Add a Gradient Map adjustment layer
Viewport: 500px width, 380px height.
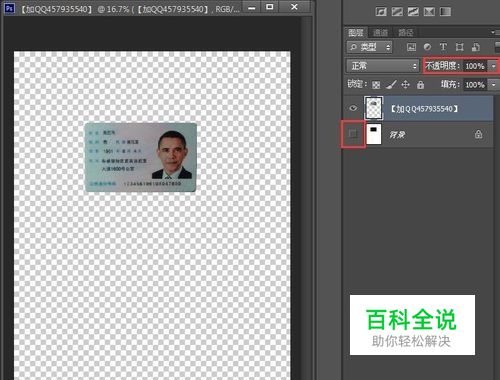pos(445,12)
